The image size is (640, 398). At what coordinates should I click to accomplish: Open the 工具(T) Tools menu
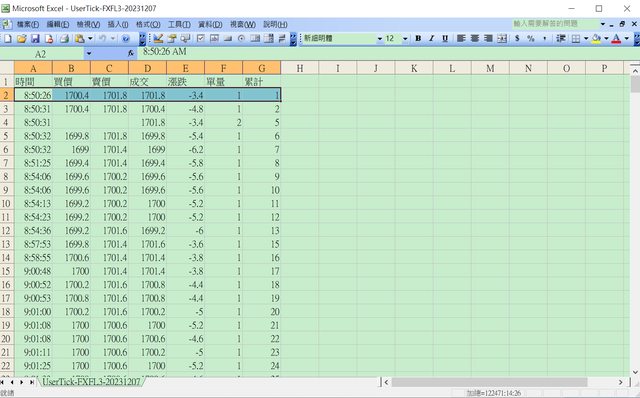179,24
